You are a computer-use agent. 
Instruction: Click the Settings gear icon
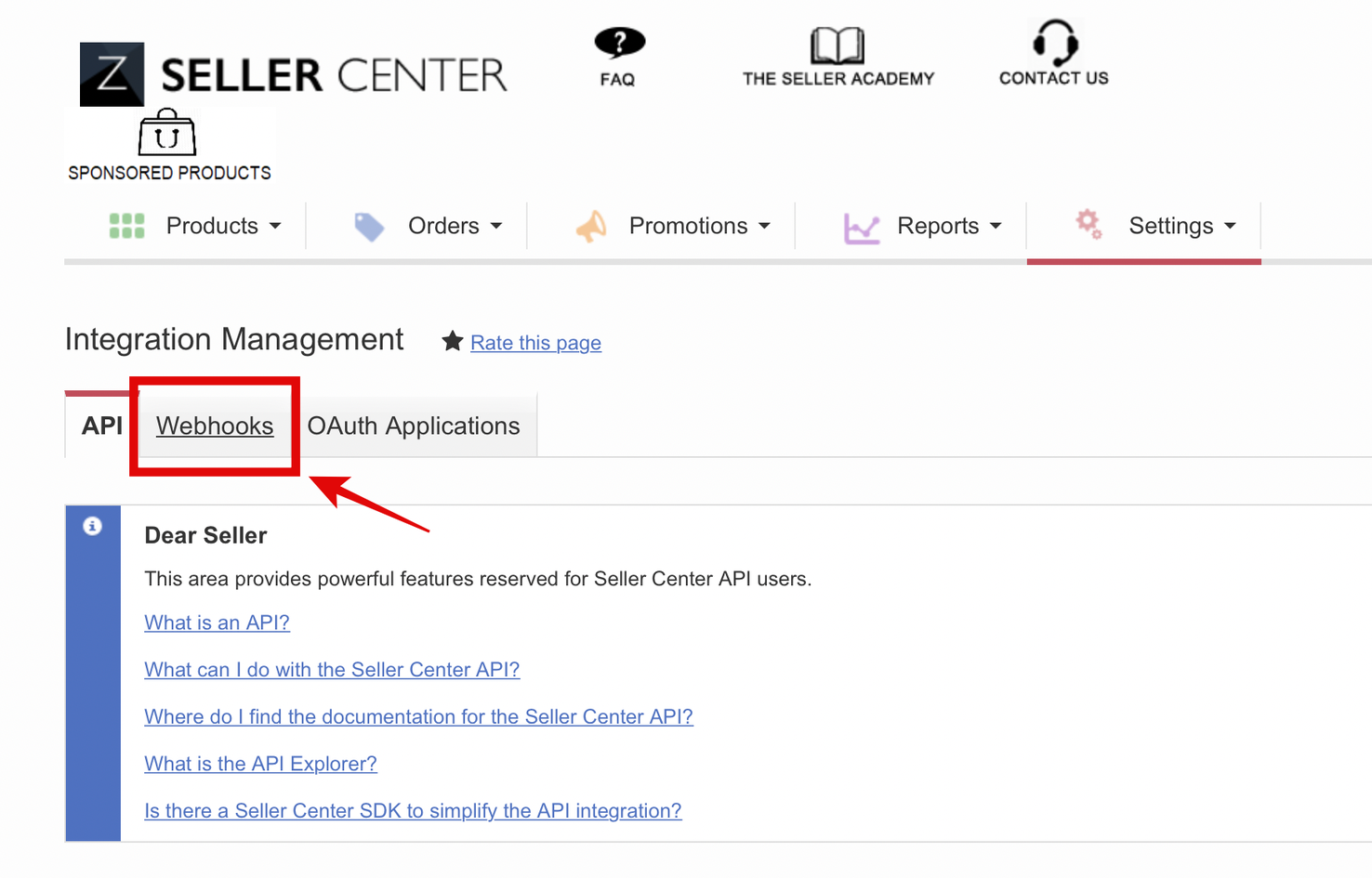point(1088,224)
